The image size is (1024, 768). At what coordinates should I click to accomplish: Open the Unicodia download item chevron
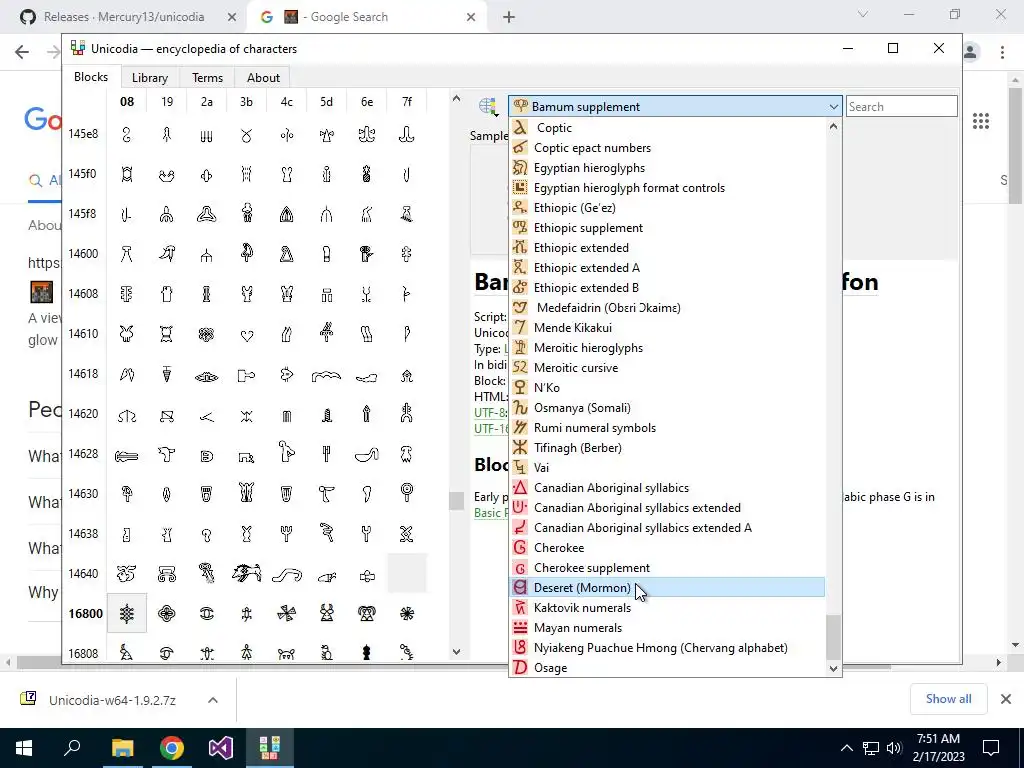pos(212,700)
